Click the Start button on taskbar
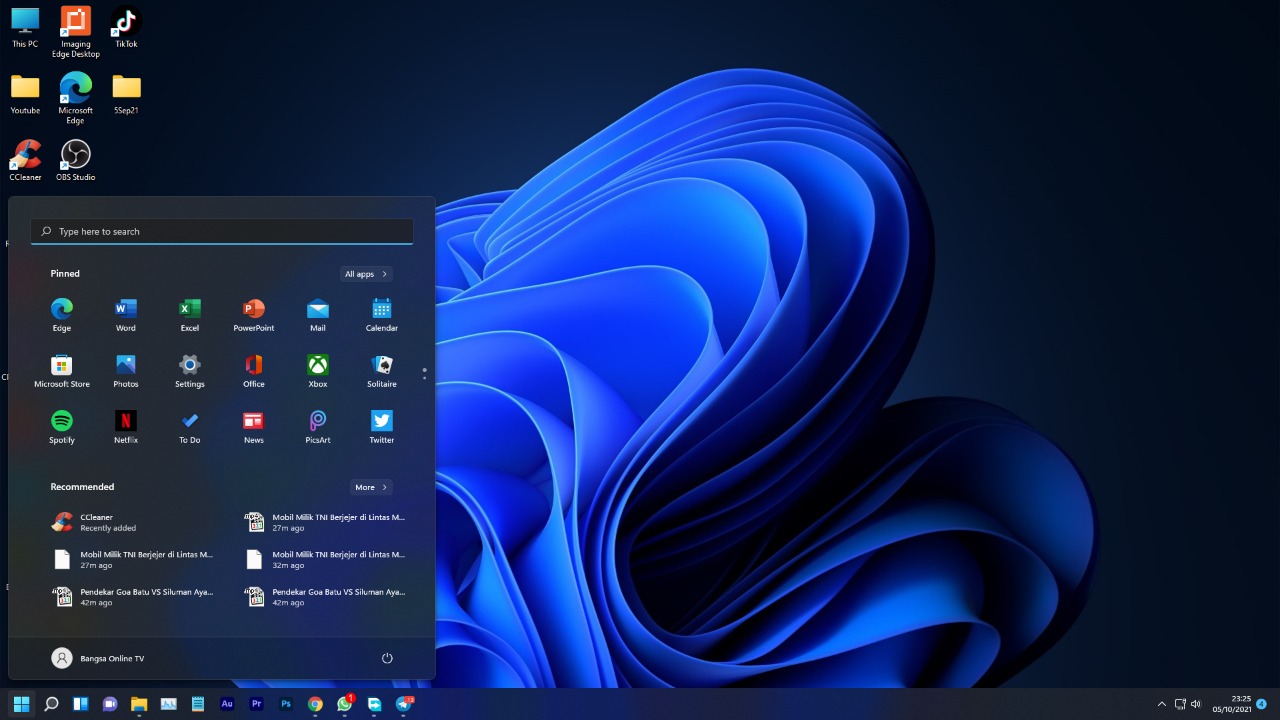The width and height of the screenshot is (1280, 720). 22,704
